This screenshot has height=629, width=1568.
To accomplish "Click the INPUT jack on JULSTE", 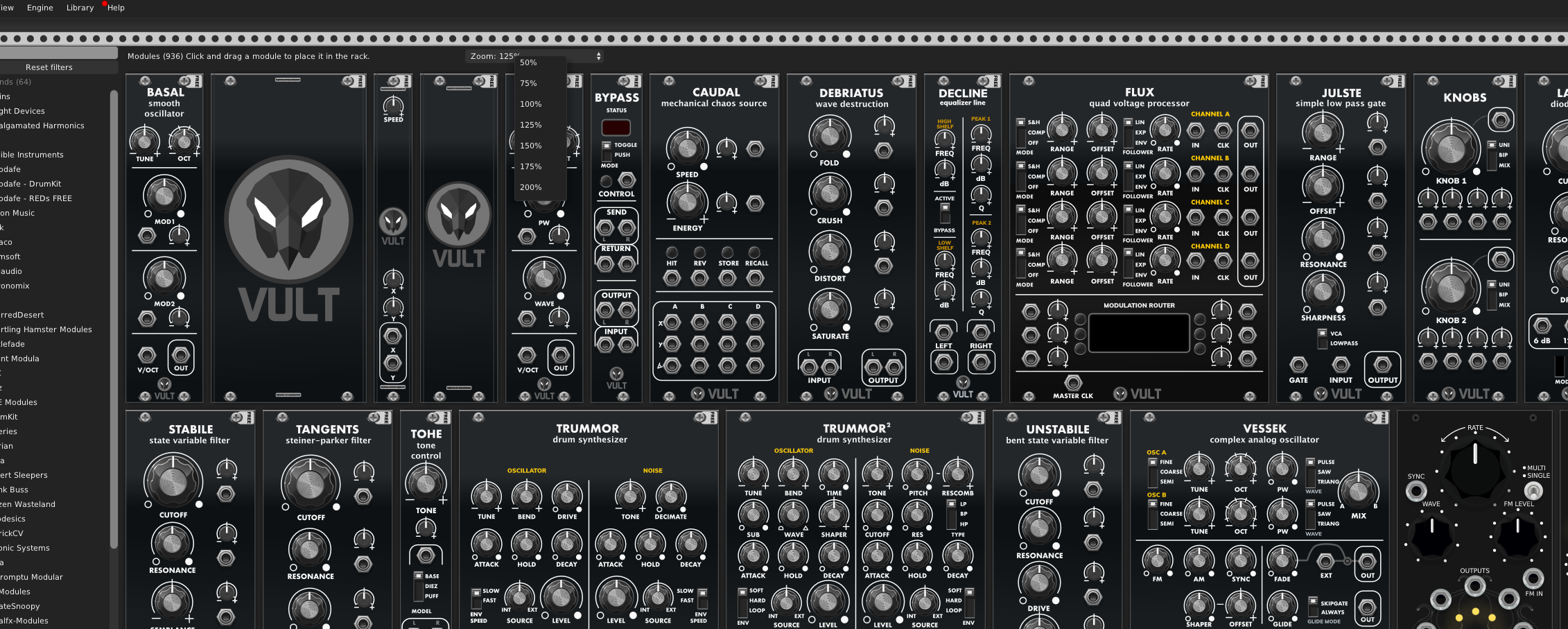I will 1341,365.
